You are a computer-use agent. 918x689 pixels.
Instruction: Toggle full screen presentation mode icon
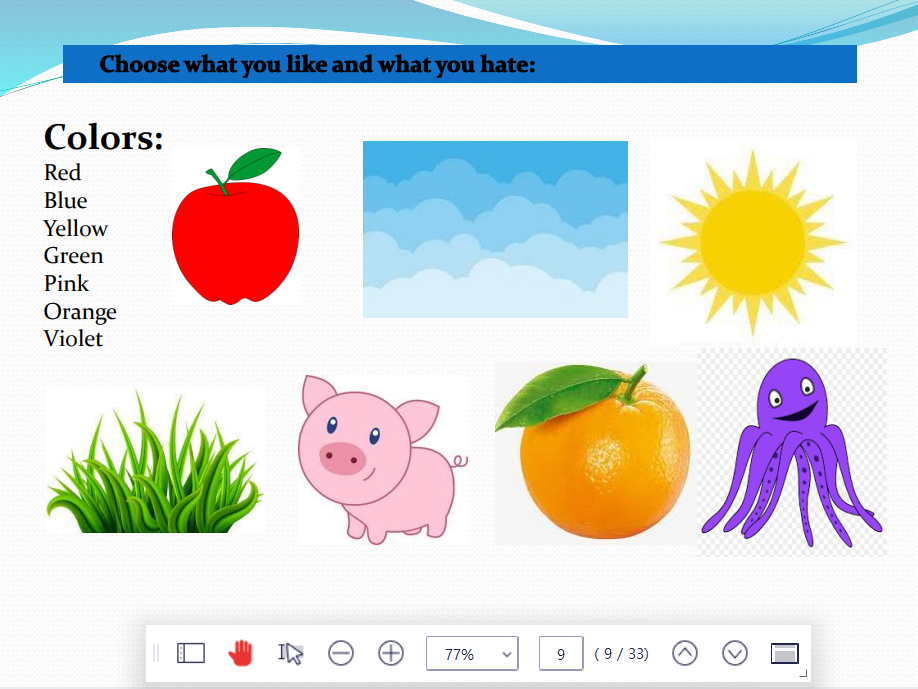point(785,653)
